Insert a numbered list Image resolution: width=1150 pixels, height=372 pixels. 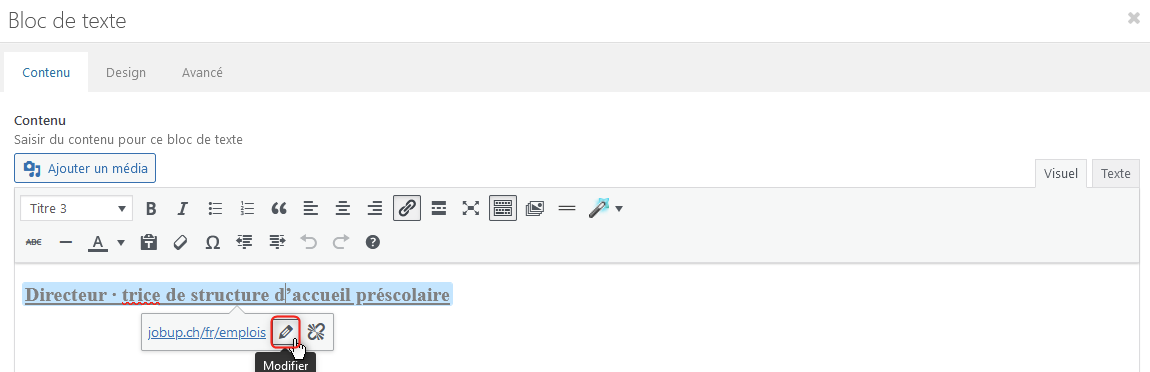click(x=247, y=208)
